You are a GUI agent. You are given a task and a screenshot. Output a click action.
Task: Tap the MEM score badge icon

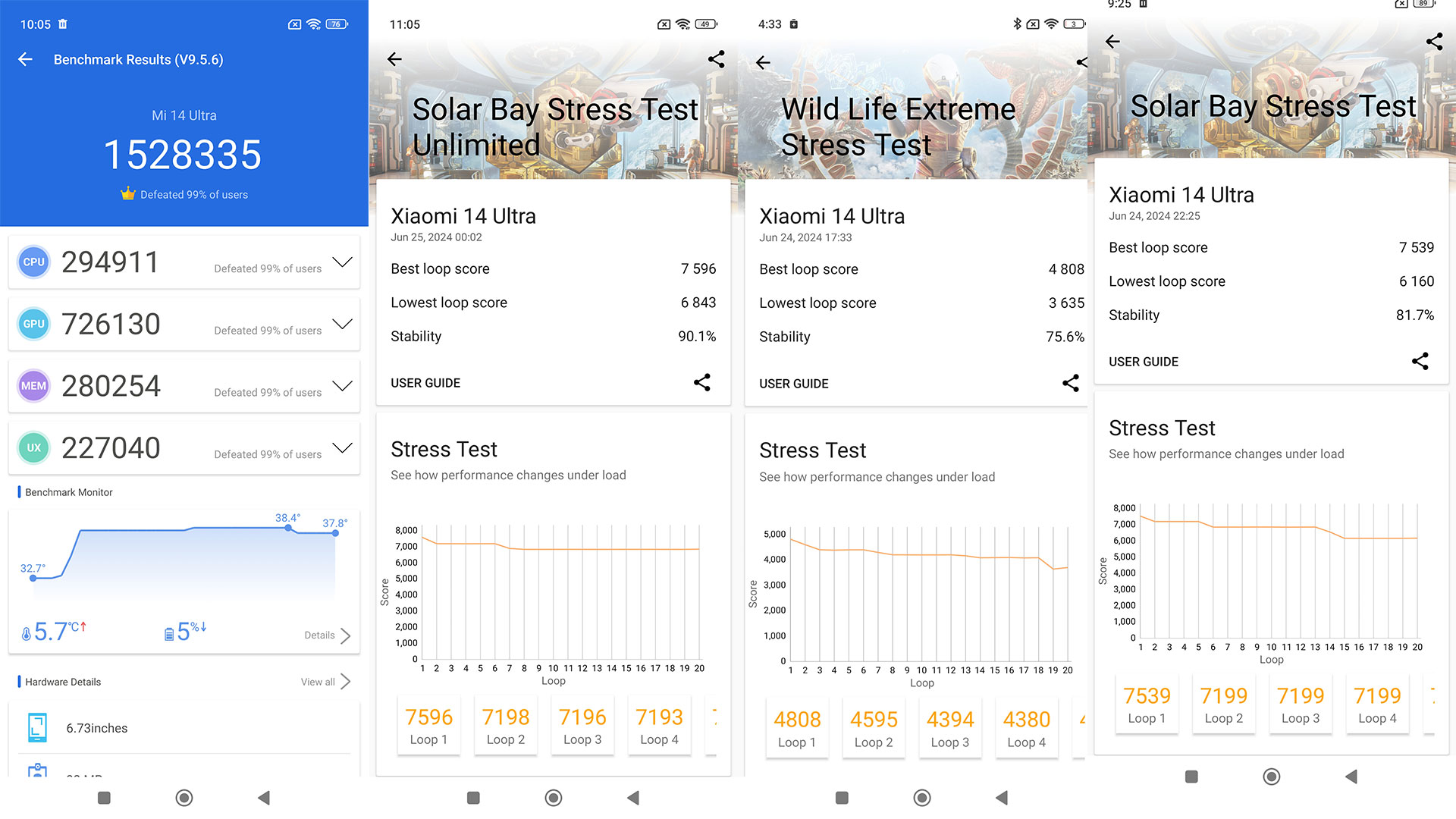pyautogui.click(x=33, y=386)
